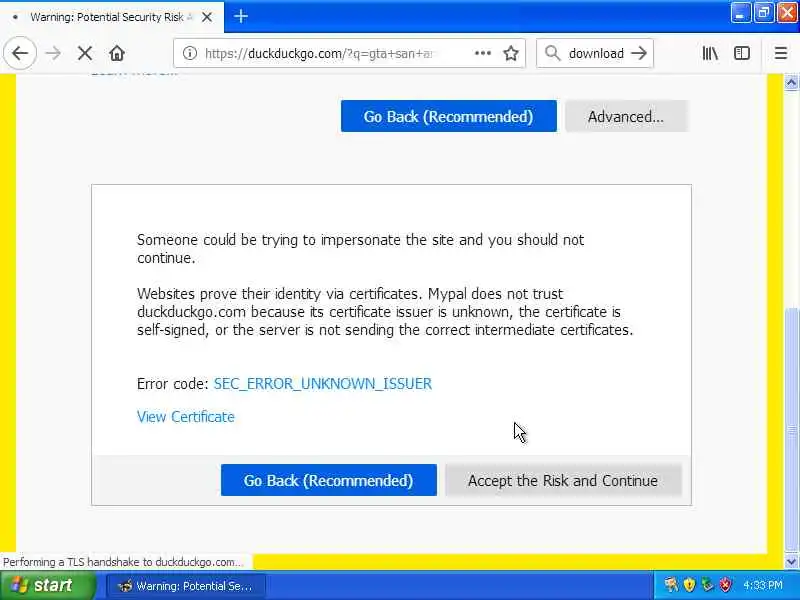Bookmark this page with the star
Viewport: 800px width, 600px height.
point(511,53)
